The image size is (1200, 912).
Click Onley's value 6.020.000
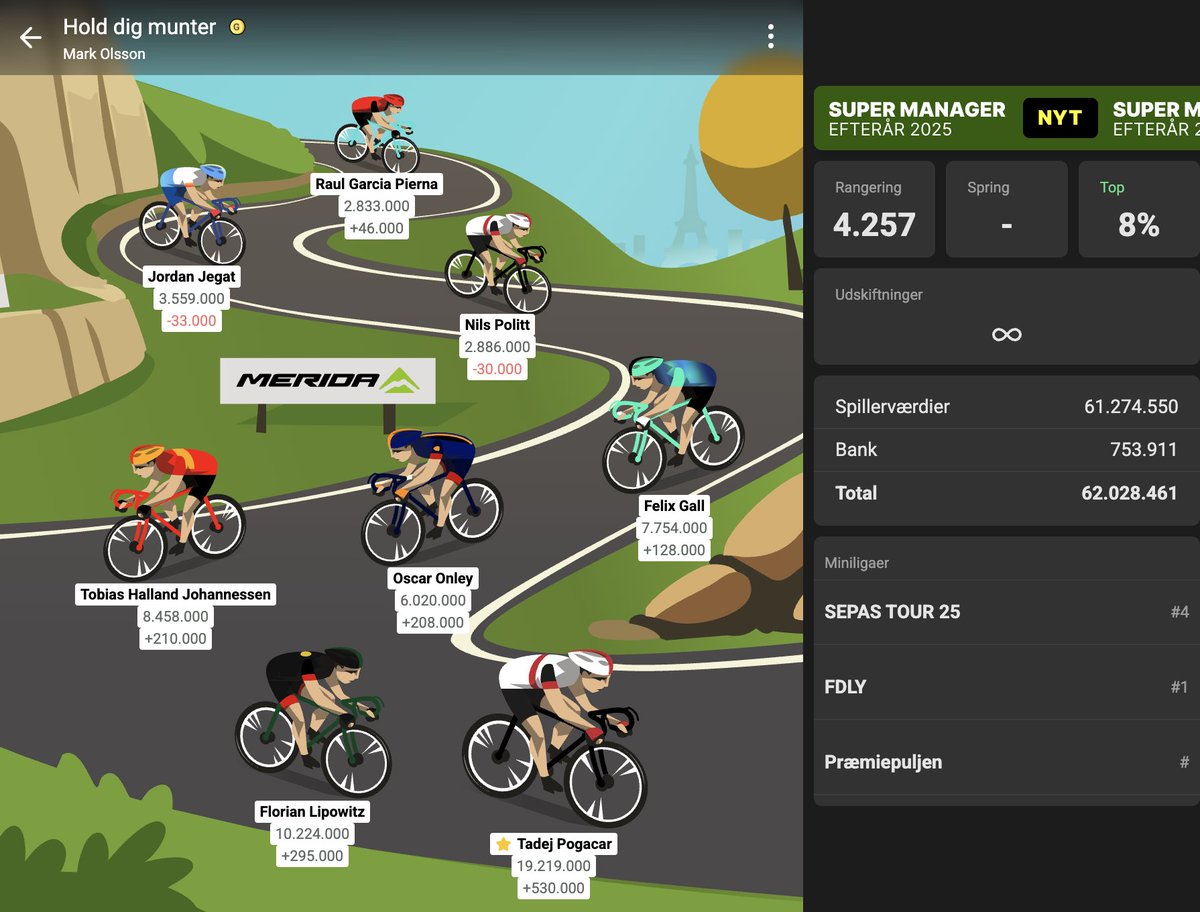click(x=433, y=600)
